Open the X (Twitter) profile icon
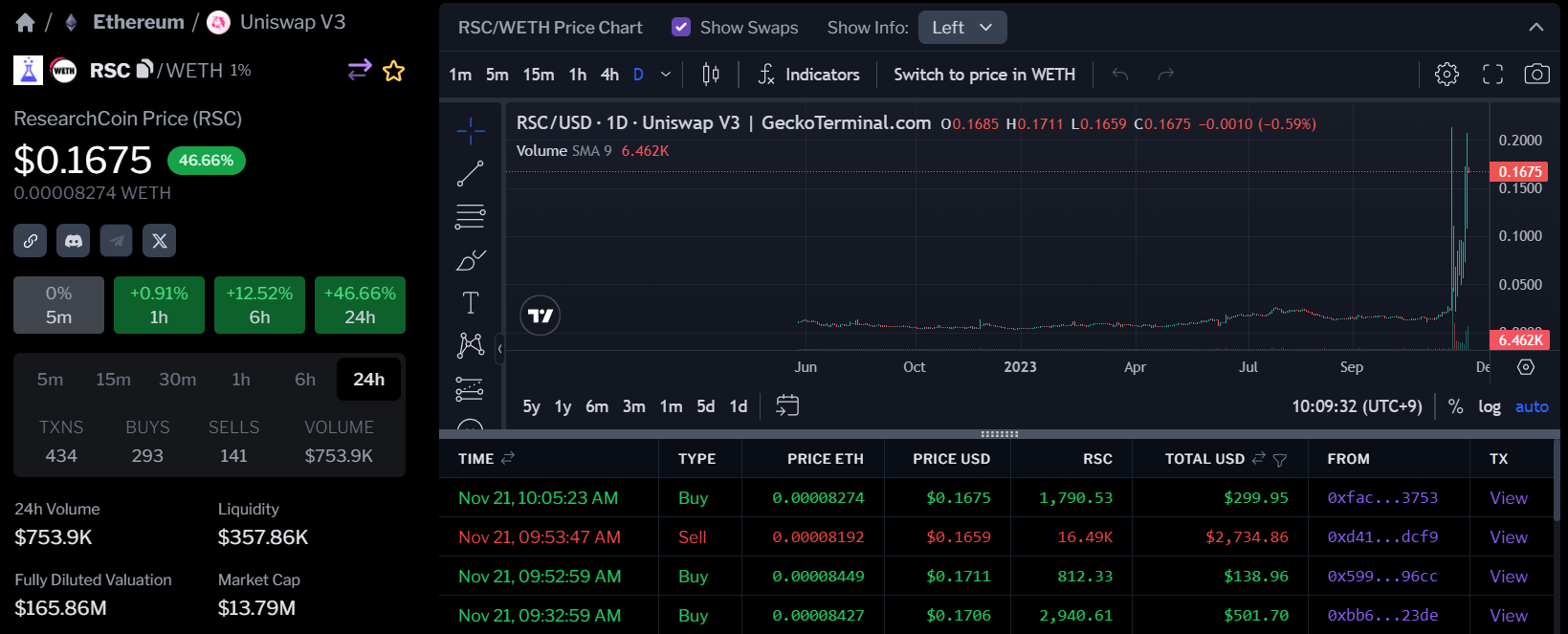Screen dimensions: 1568x634 (x=160, y=241)
